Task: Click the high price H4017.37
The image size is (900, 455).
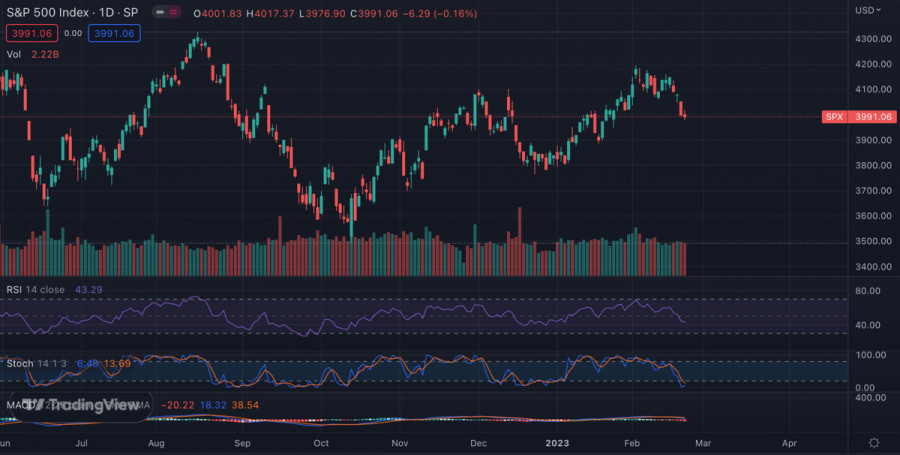Action: tap(270, 13)
